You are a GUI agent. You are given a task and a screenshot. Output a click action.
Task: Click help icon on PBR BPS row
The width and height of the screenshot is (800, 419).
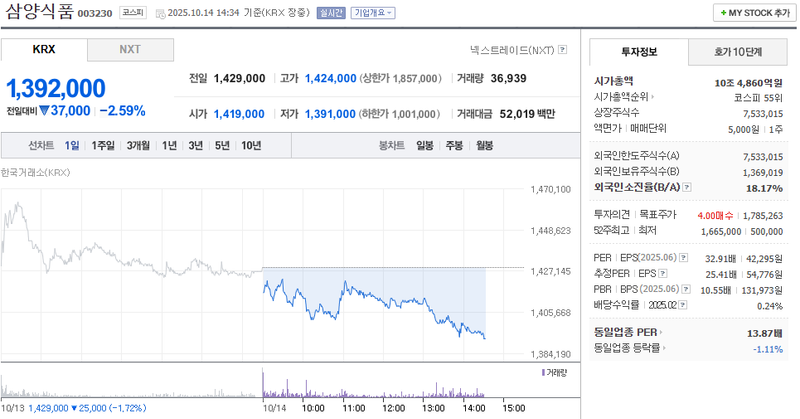[687, 288]
